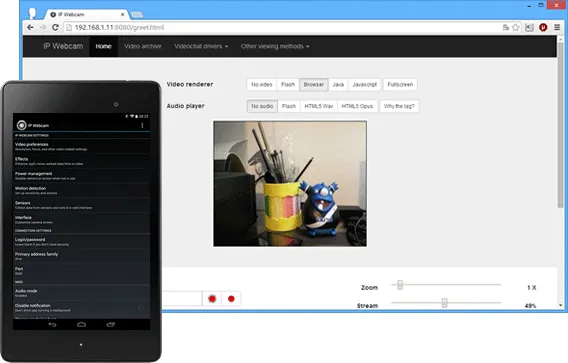Open the uBlock extension icon
Screen dimensions: 568x363
click(x=543, y=28)
